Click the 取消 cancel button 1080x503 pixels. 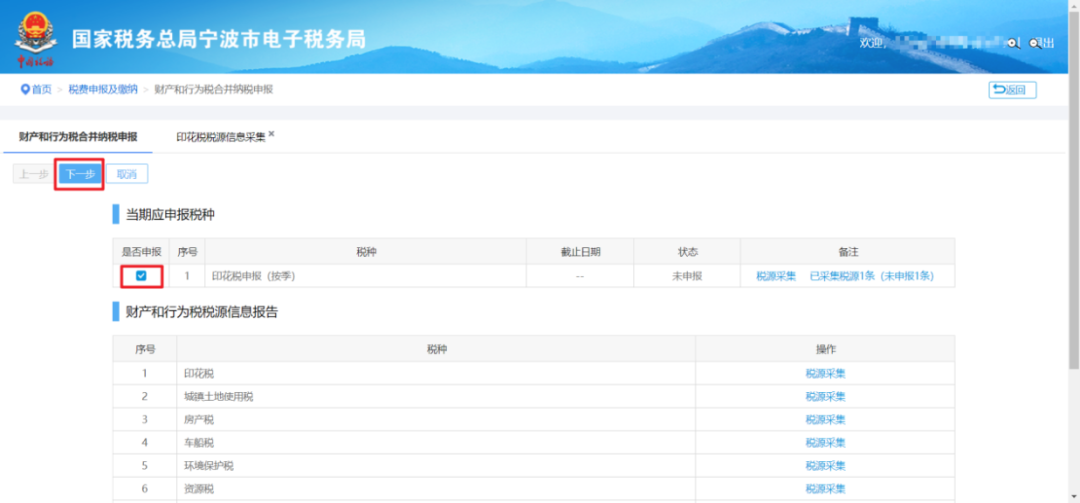127,174
